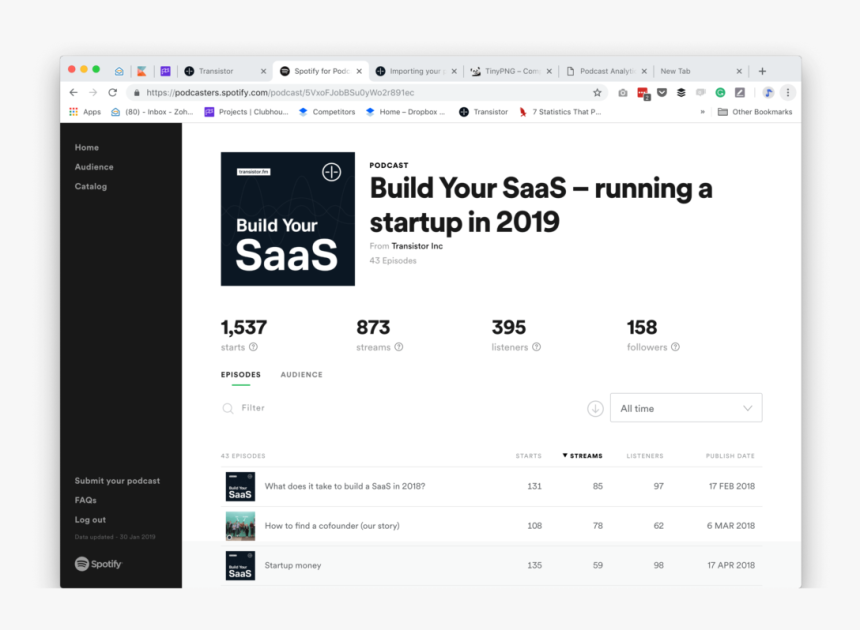
Task: Click the Build Your SaaS podcast artwork
Action: pyautogui.click(x=287, y=219)
